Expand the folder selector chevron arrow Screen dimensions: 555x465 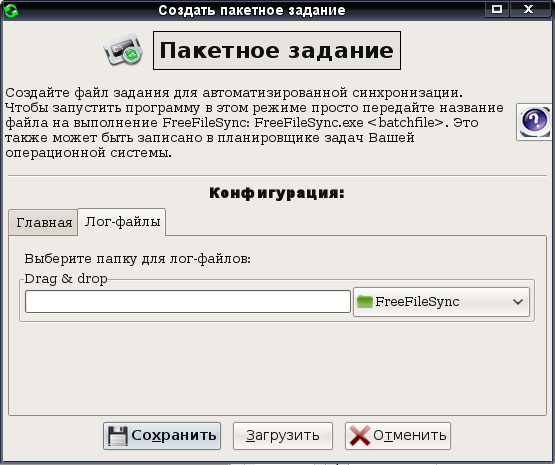tap(518, 302)
